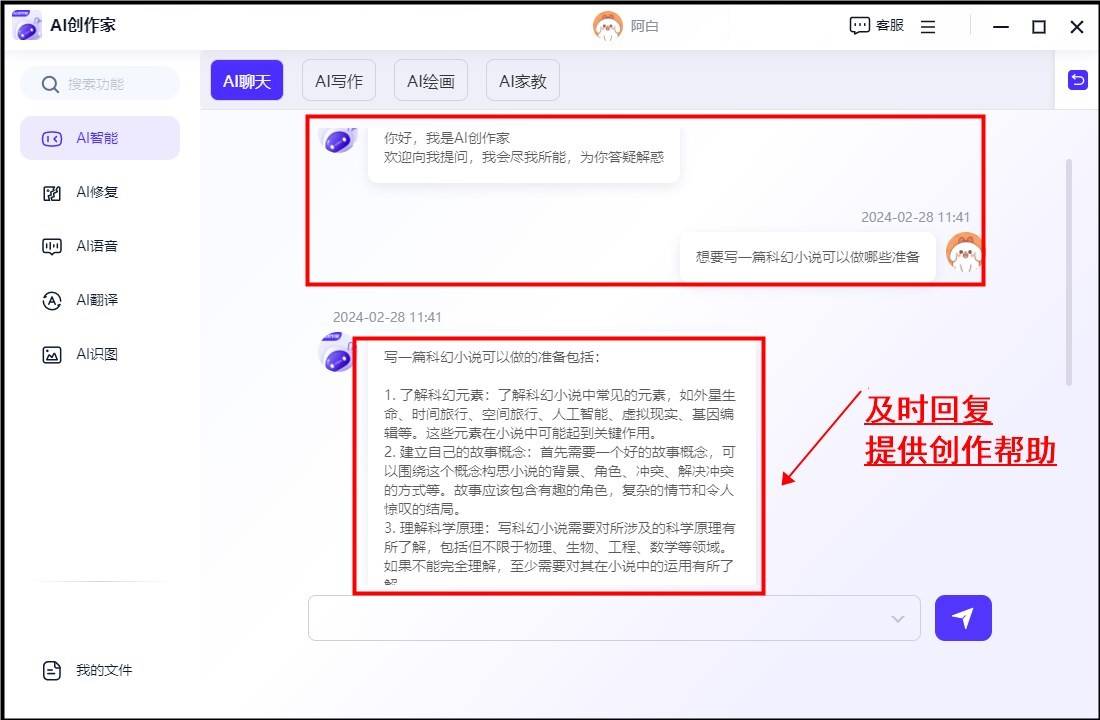Switch to the AI写作 tab
The image size is (1100, 720).
tap(339, 81)
